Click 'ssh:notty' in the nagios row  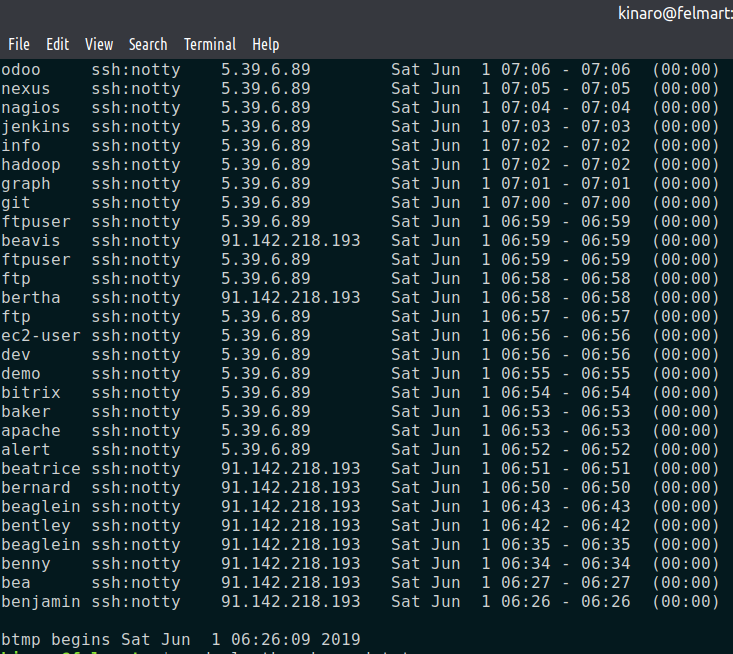(x=136, y=108)
